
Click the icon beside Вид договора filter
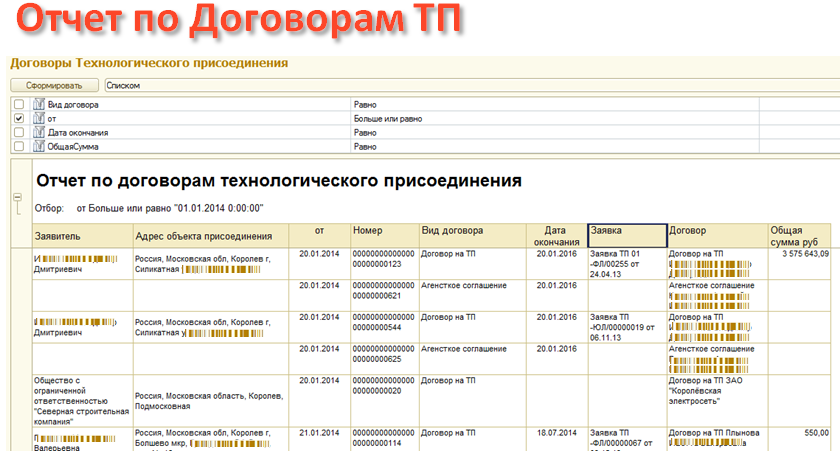[x=39, y=104]
